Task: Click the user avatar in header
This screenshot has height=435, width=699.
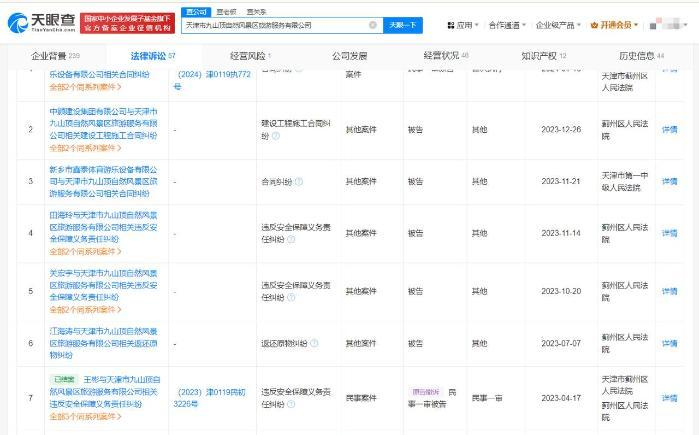Action: point(670,25)
